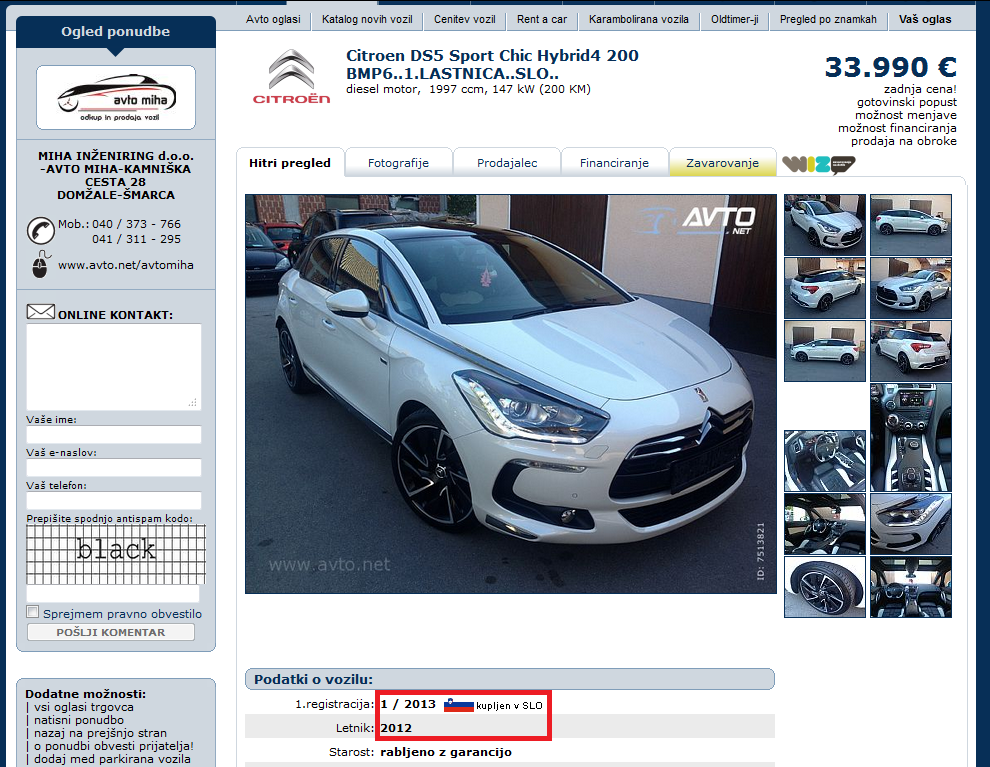Open Katalog novih vozil menu
The width and height of the screenshot is (990, 767).
point(367,20)
